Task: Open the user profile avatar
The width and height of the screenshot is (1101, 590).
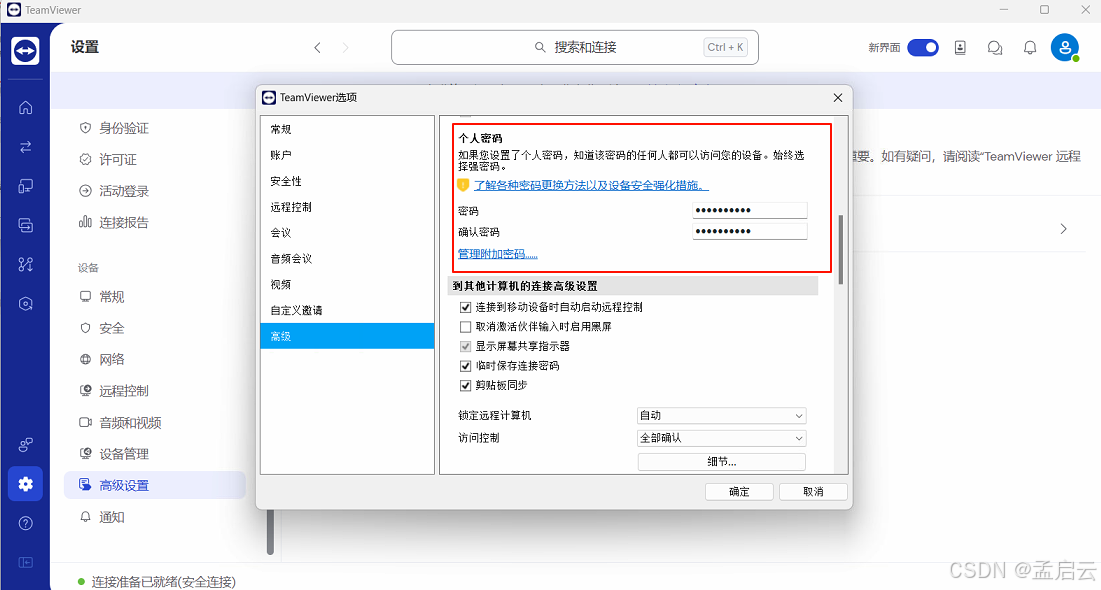Action: [x=1064, y=48]
